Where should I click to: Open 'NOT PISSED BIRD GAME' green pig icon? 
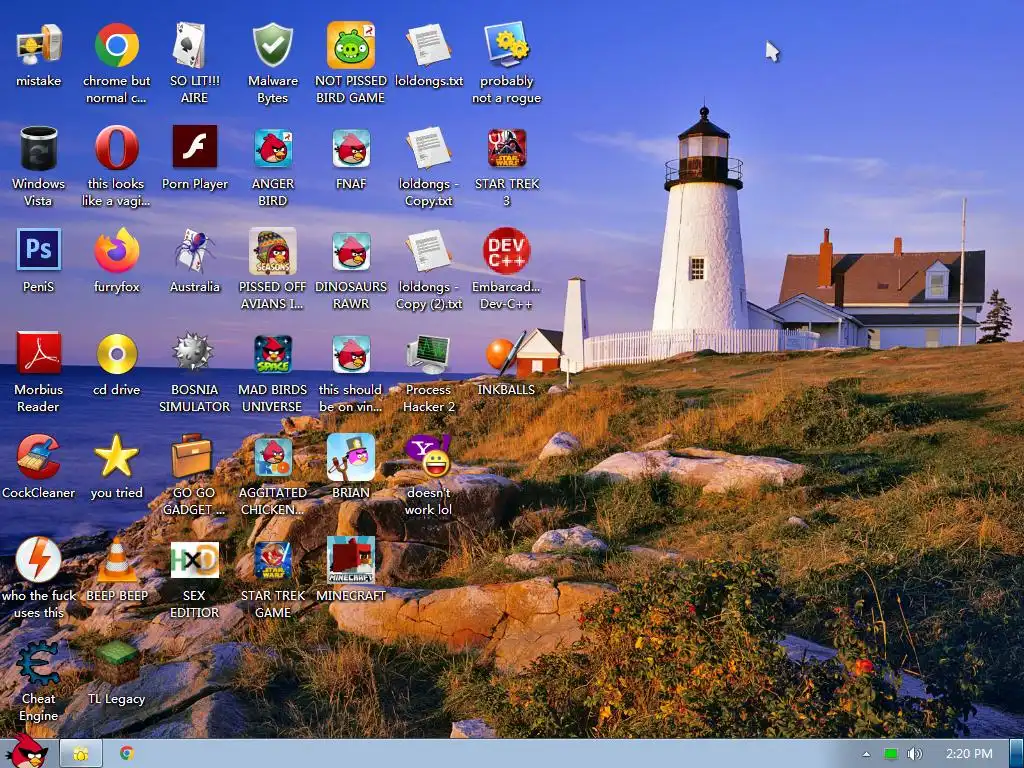click(x=351, y=46)
